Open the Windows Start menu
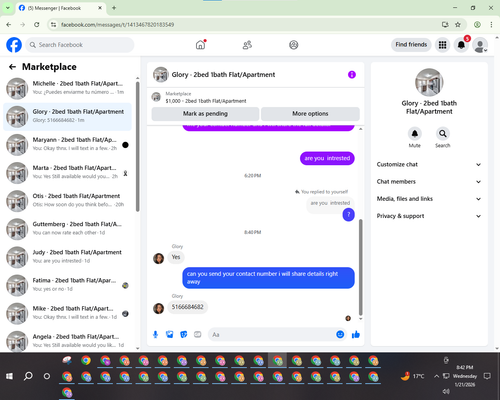The image size is (500, 400). (x=9, y=376)
